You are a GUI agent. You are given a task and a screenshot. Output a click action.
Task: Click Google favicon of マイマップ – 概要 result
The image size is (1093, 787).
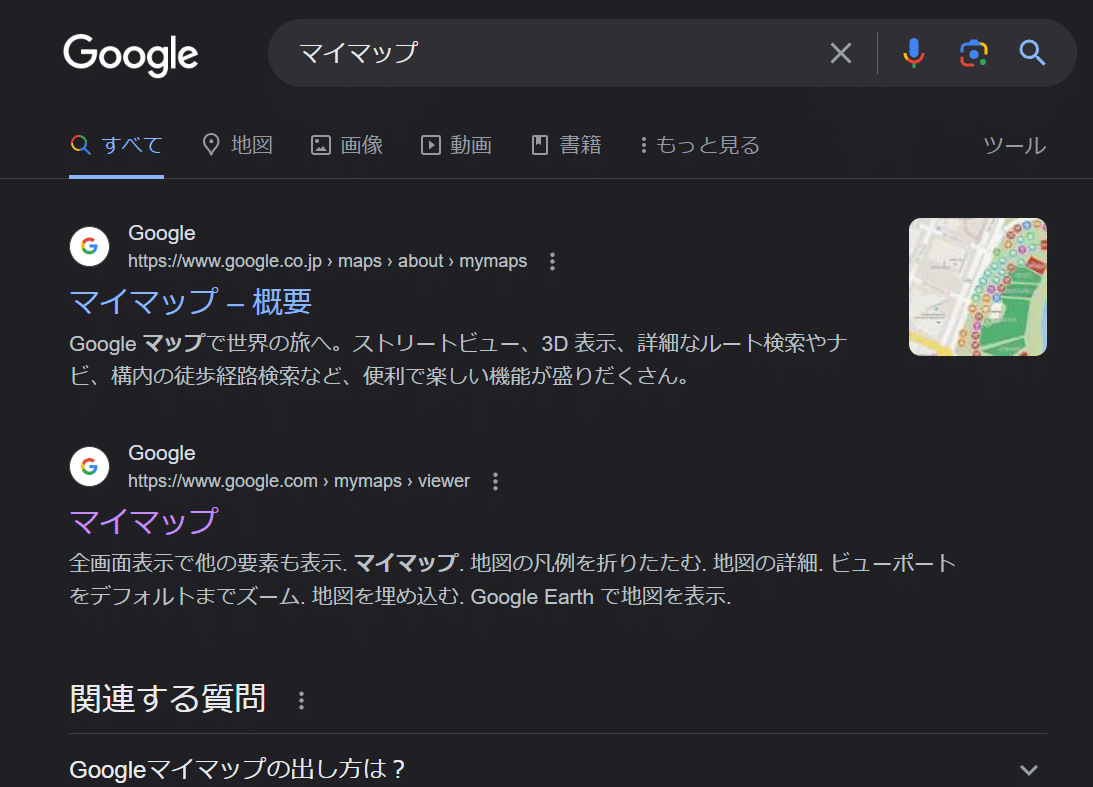pyautogui.click(x=89, y=246)
